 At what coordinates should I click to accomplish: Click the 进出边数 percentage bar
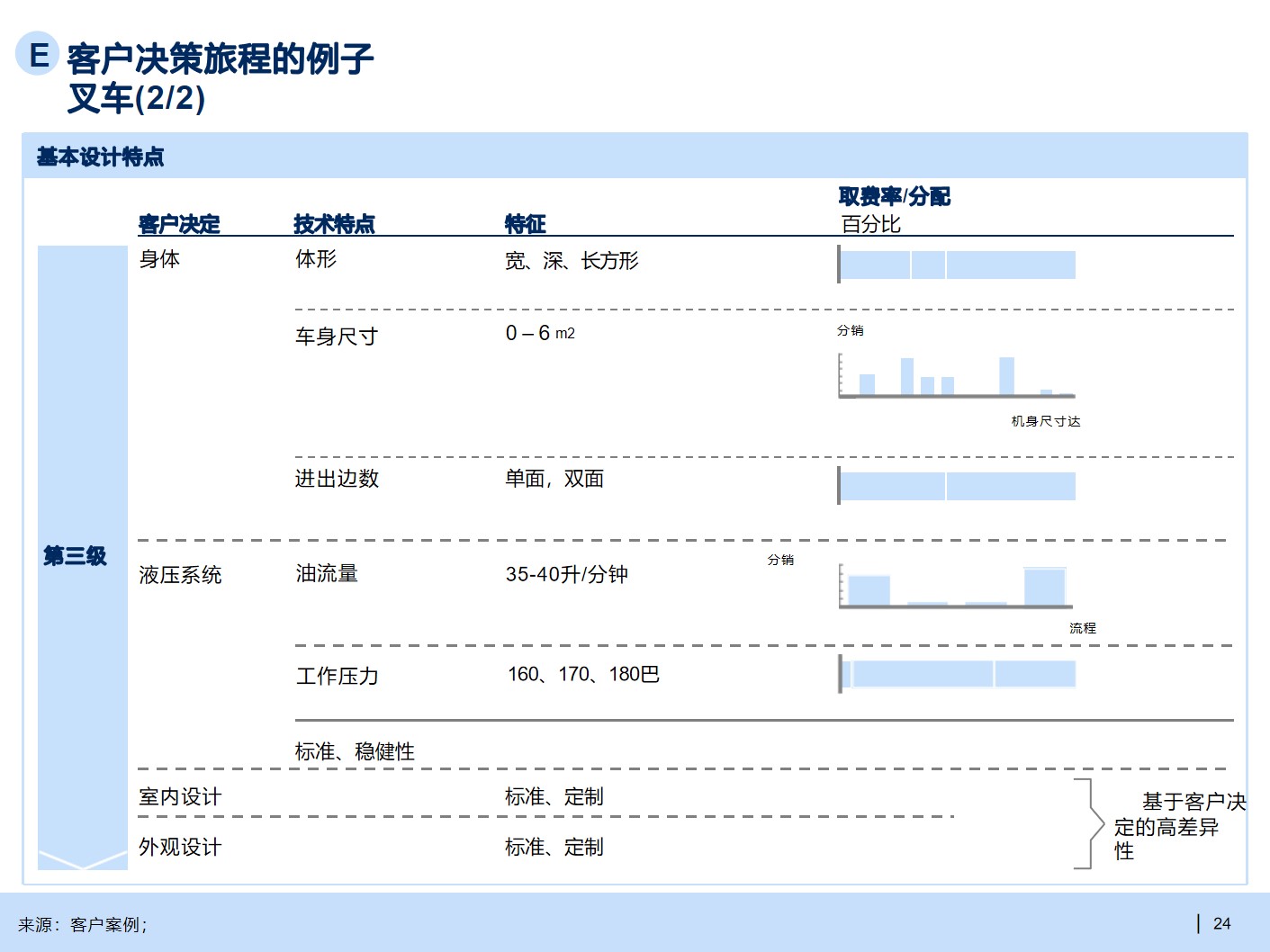(x=957, y=486)
